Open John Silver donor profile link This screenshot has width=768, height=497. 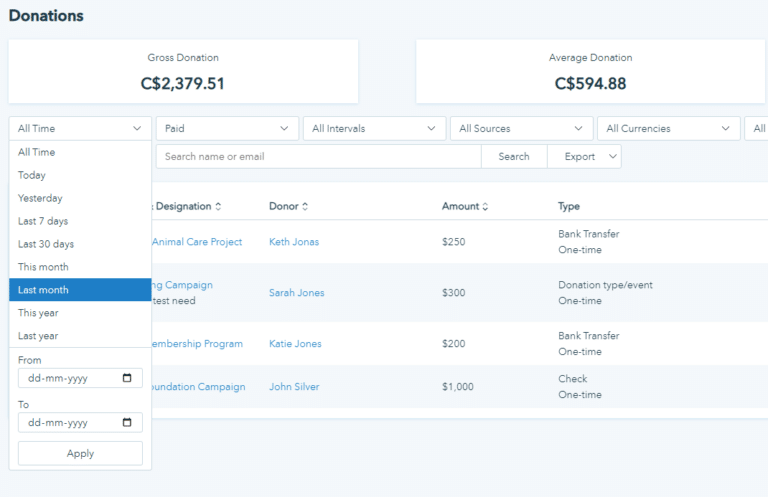click(294, 387)
